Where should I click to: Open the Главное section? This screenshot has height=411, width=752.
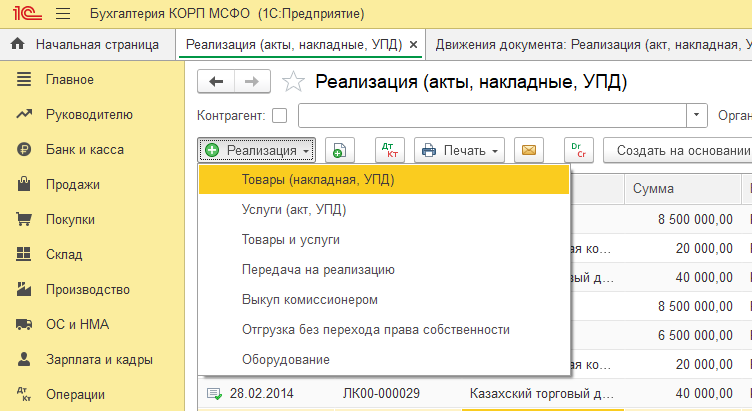tap(70, 80)
